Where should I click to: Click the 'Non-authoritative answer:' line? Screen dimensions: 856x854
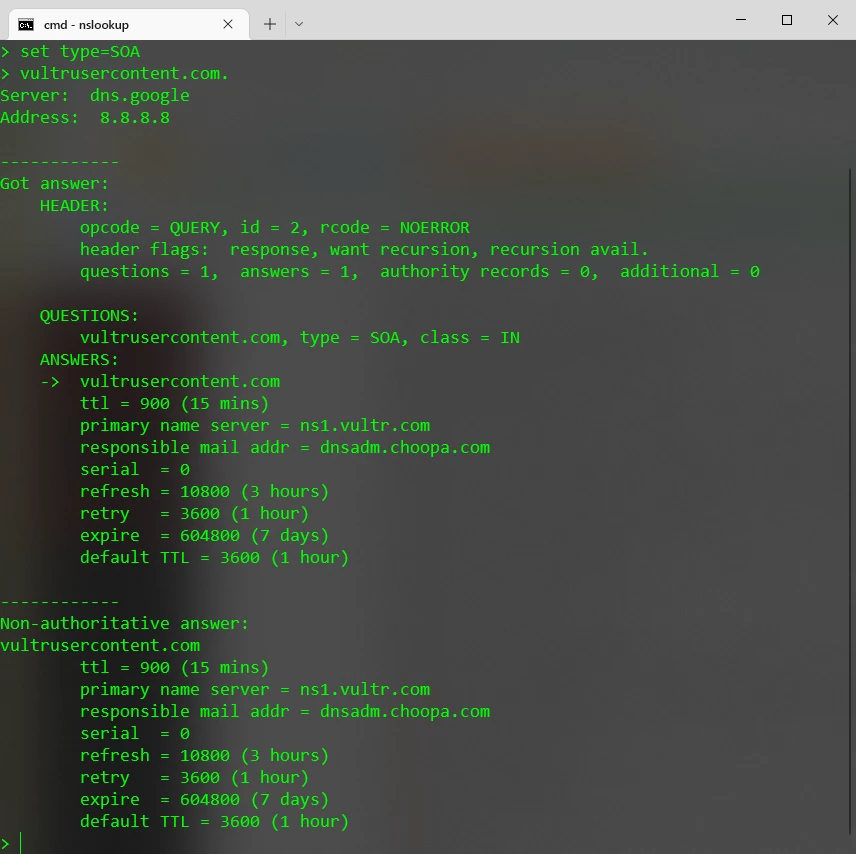(x=124, y=624)
